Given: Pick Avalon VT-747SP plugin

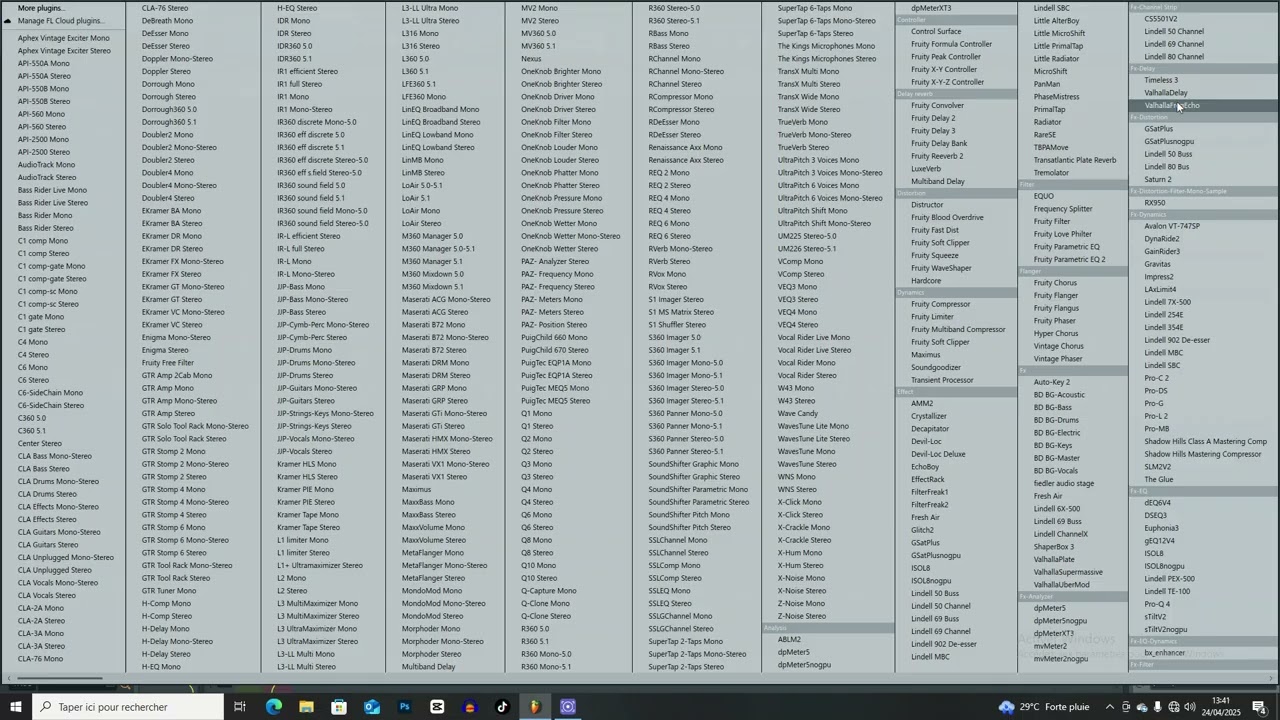Looking at the screenshot, I should point(1172,226).
